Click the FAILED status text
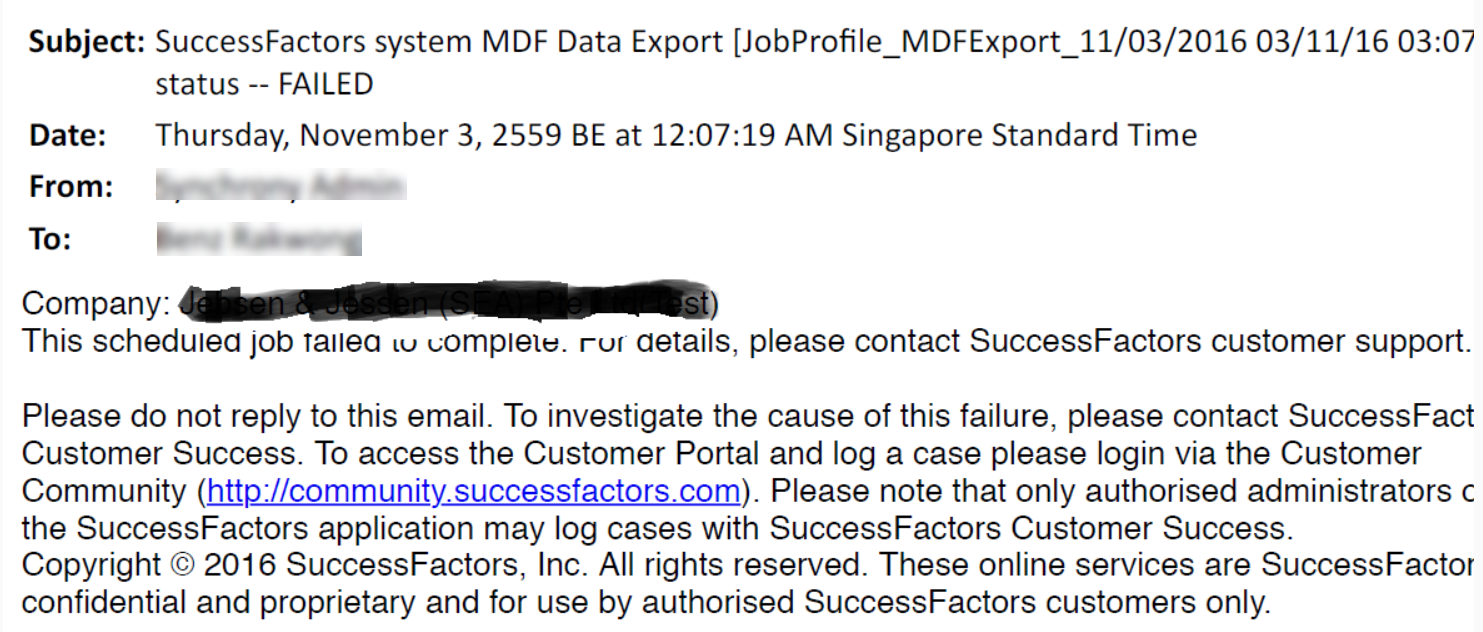Image resolution: width=1483 pixels, height=632 pixels. click(x=326, y=85)
